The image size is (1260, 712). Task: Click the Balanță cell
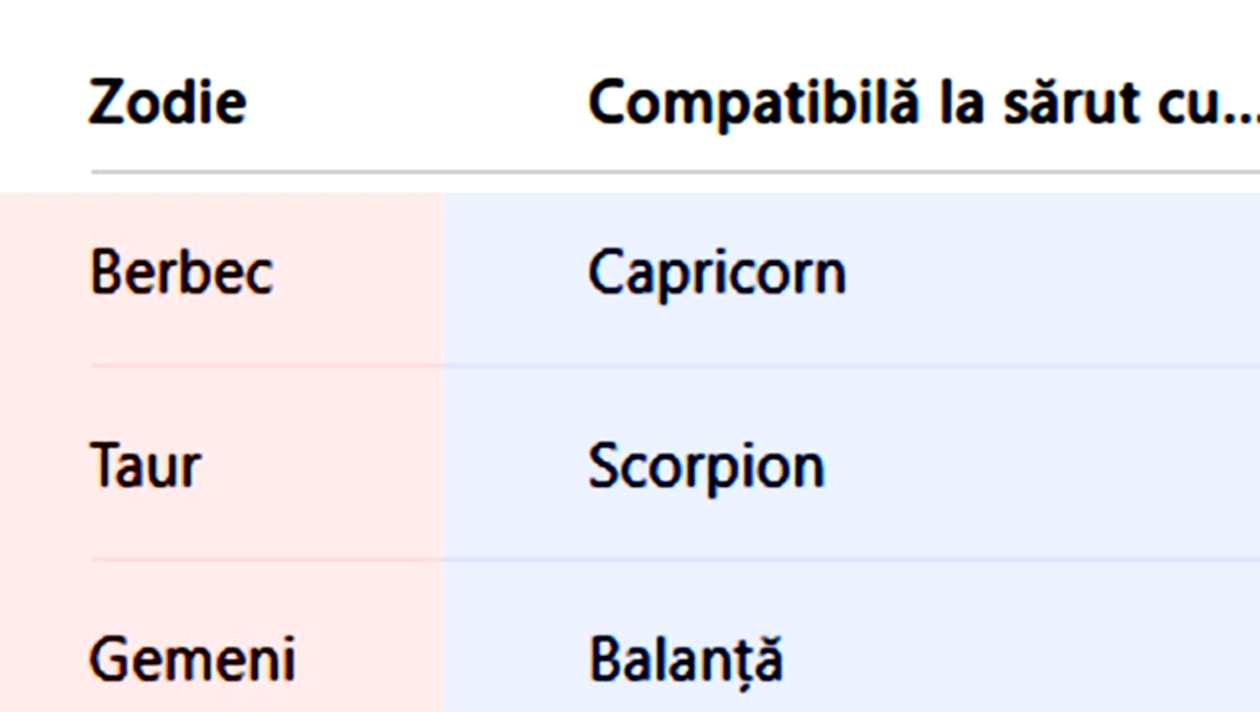click(685, 660)
